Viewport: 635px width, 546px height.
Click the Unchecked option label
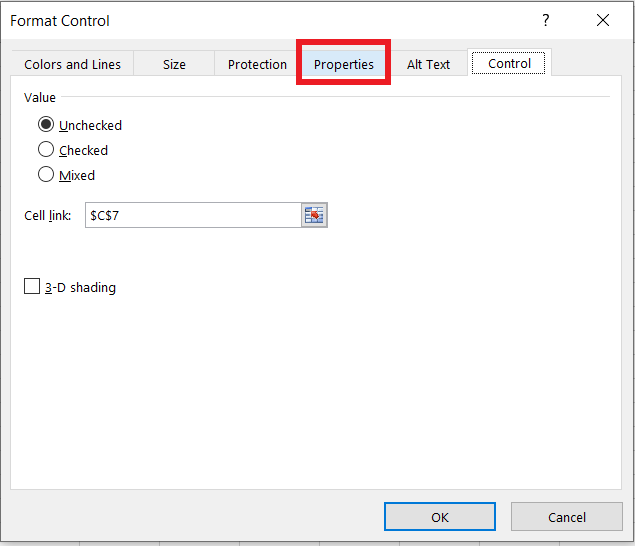click(90, 126)
